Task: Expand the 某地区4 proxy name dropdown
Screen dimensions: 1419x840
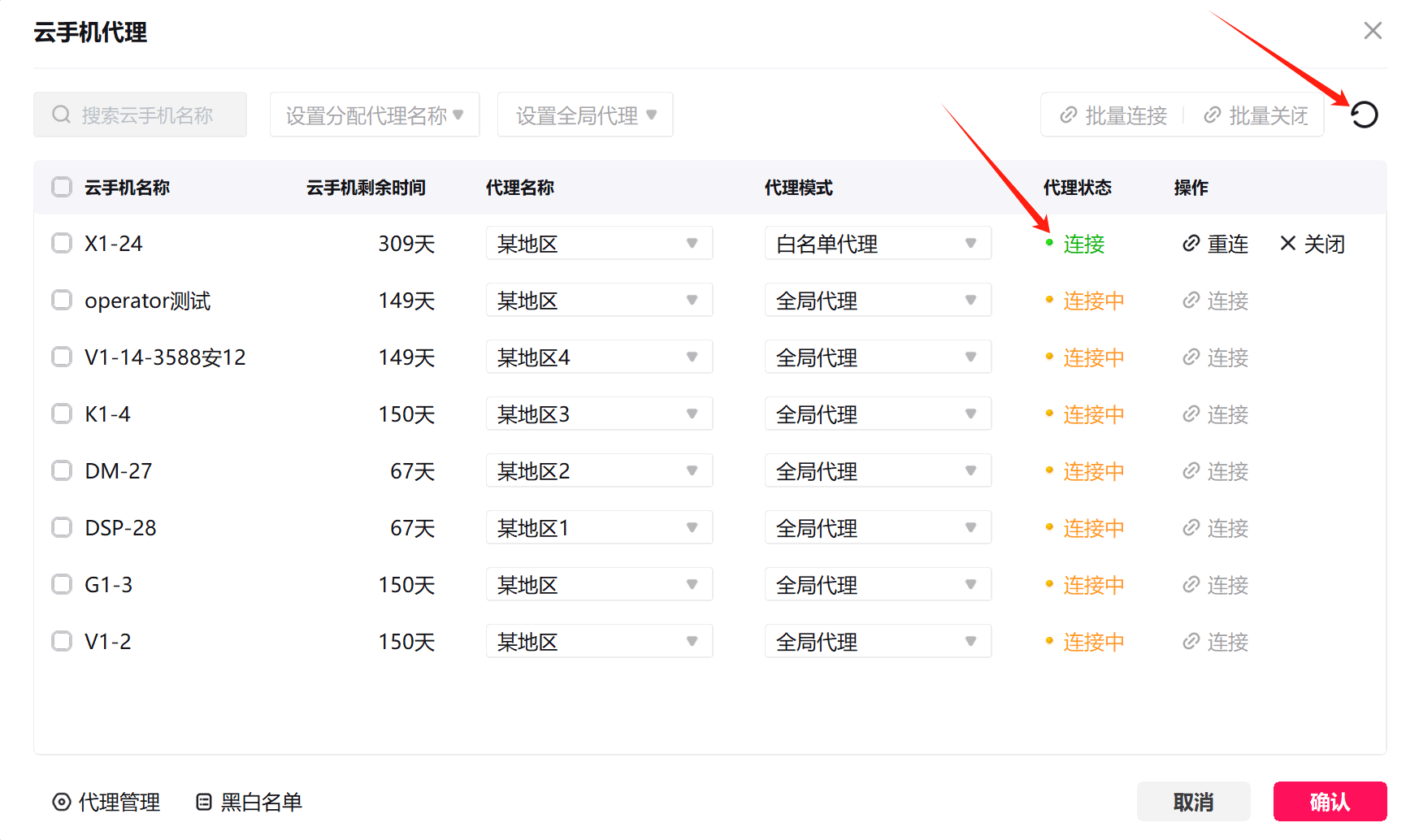Action: coord(599,357)
